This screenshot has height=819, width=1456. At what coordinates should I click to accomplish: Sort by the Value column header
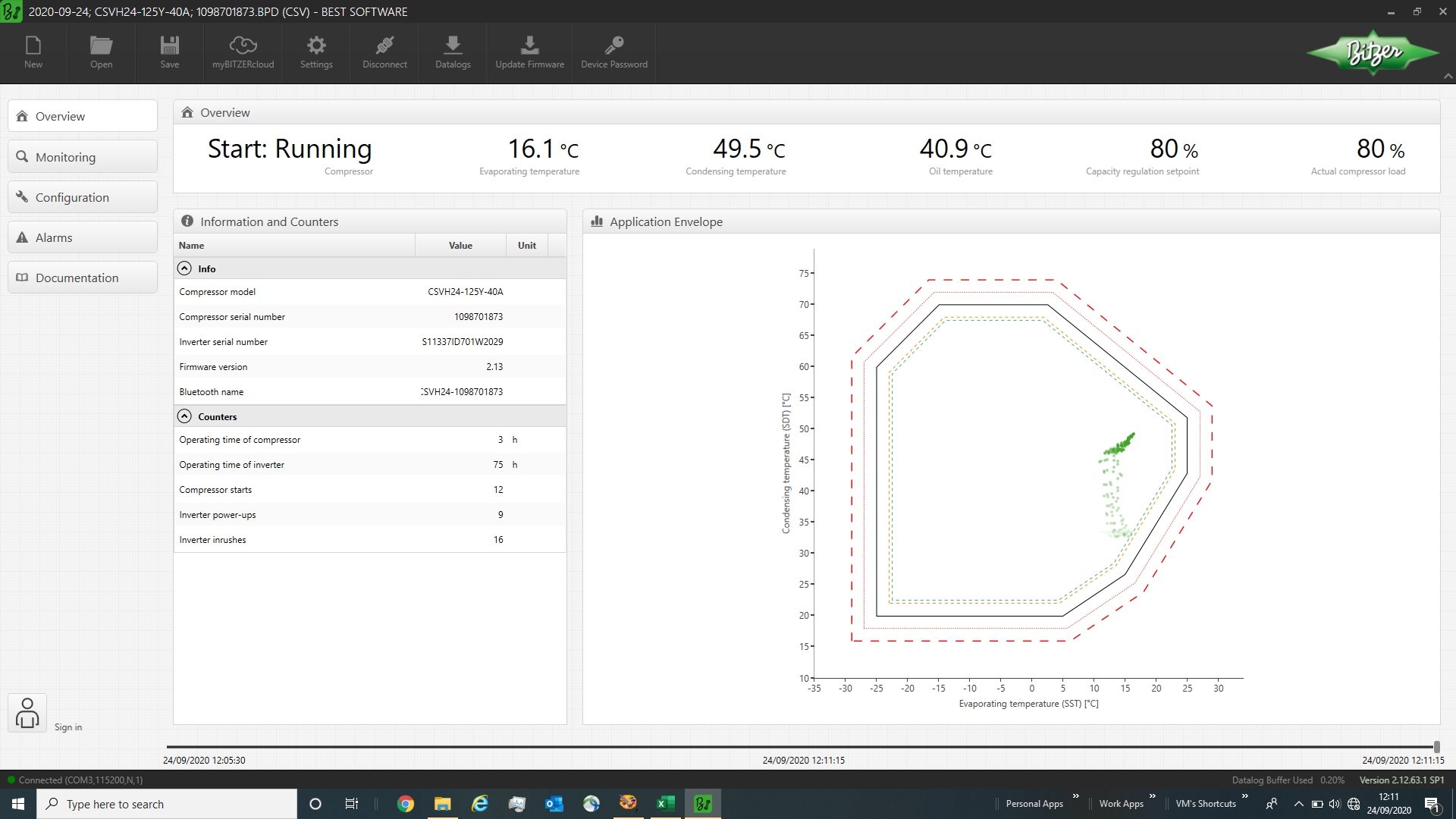pyautogui.click(x=460, y=246)
